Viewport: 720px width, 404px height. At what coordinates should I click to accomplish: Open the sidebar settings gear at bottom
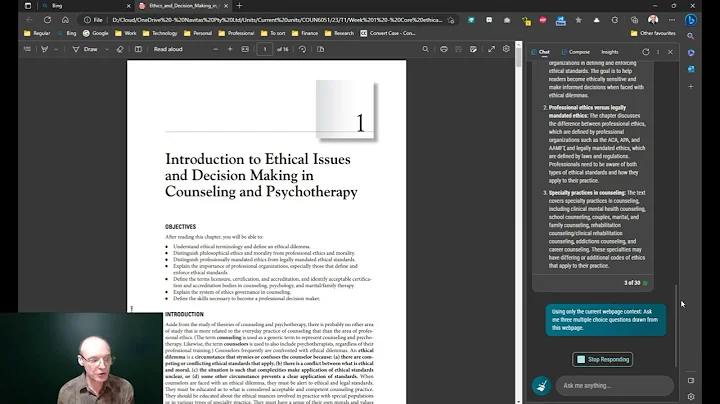[691, 397]
